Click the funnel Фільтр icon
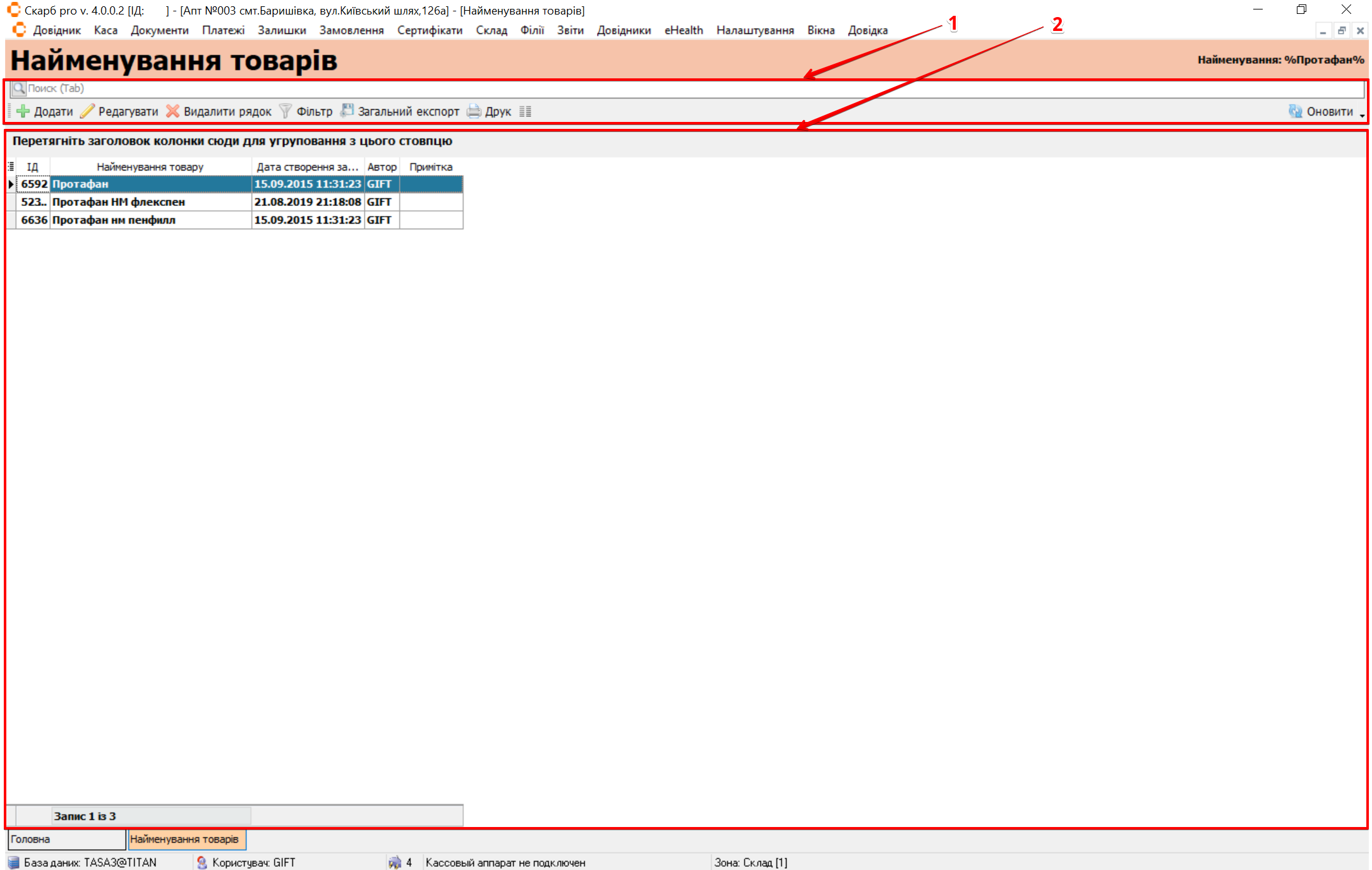1372x870 pixels. coord(286,111)
